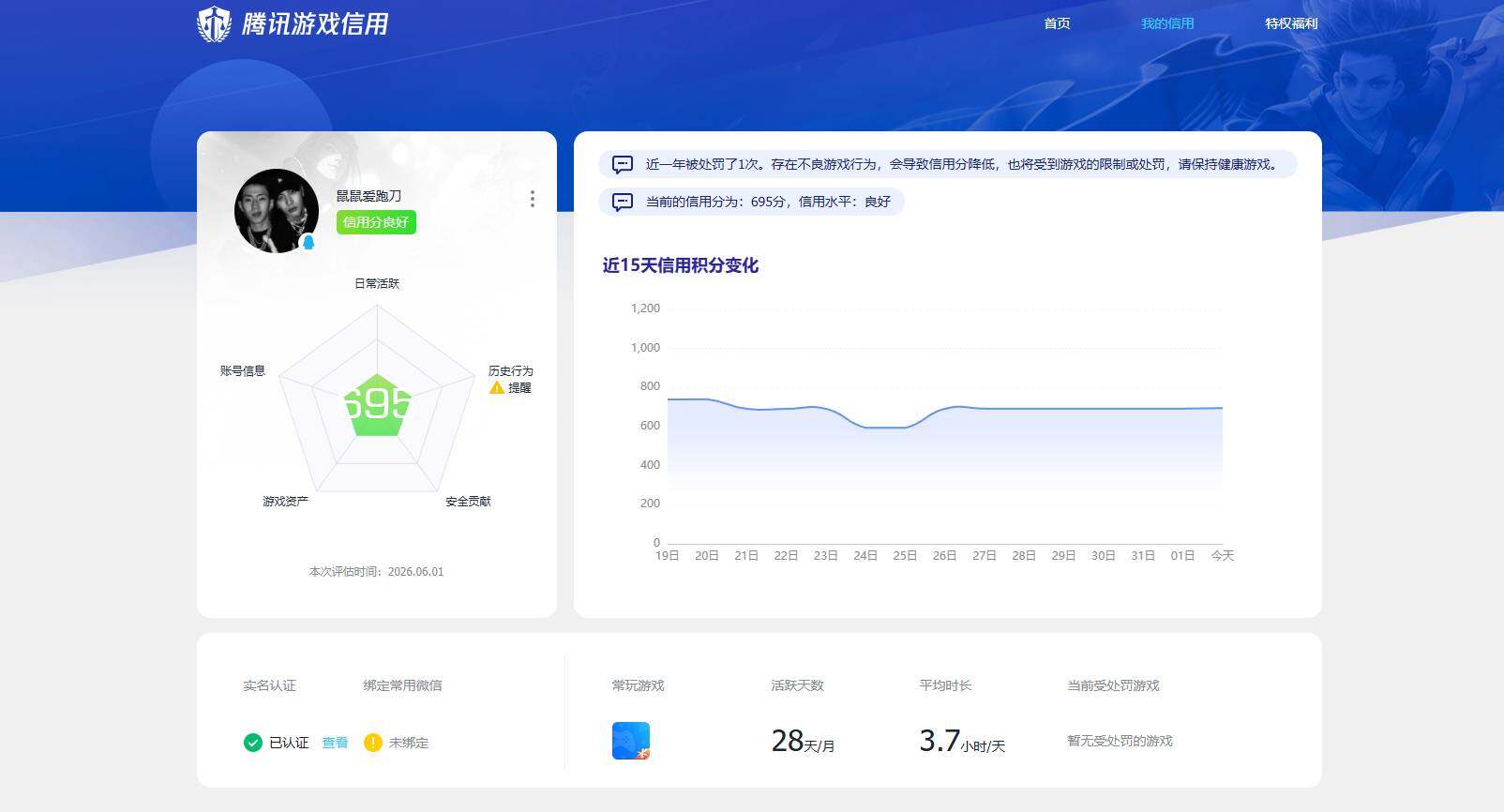This screenshot has width=1504, height=812.
Task: Click the 695 score in the radar chart
Action: (x=377, y=404)
